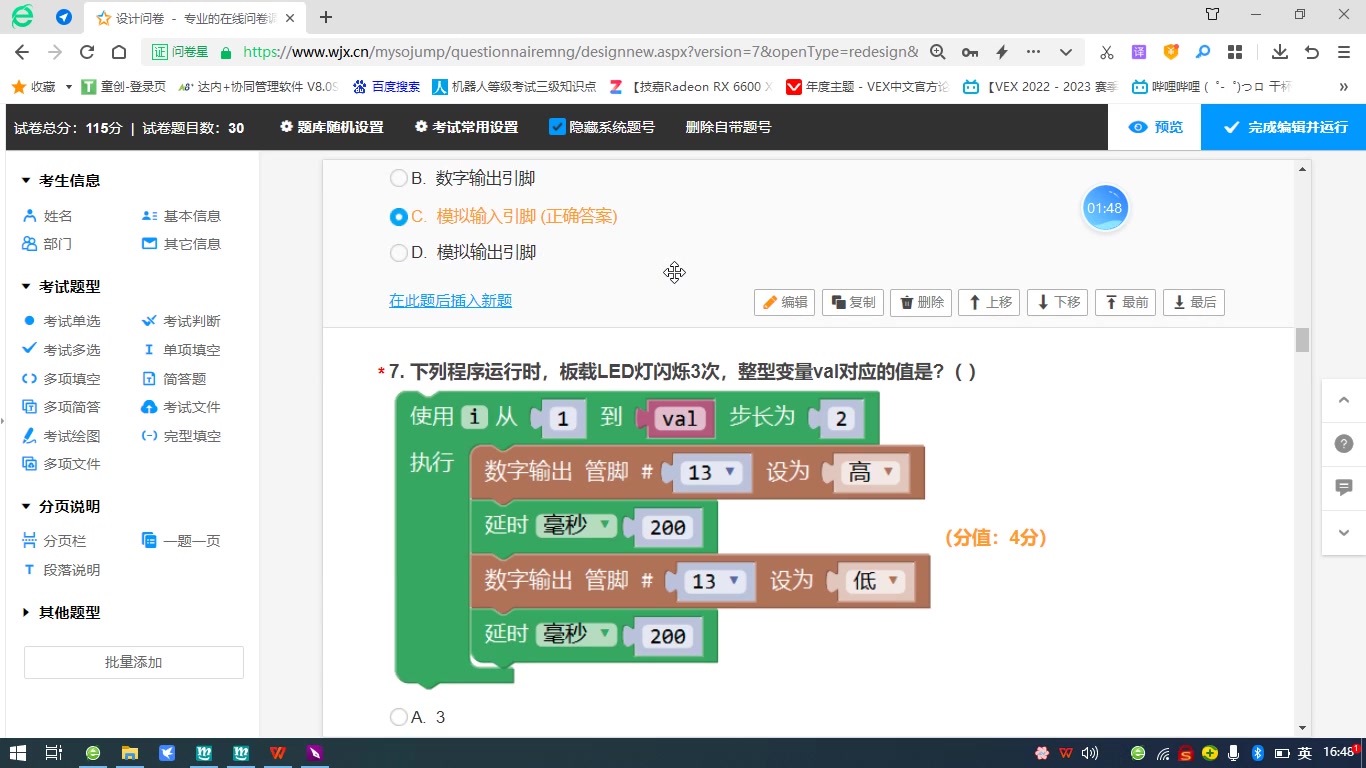Click the 复制 copy question button
Screen dimensions: 1366x768
coord(853,302)
